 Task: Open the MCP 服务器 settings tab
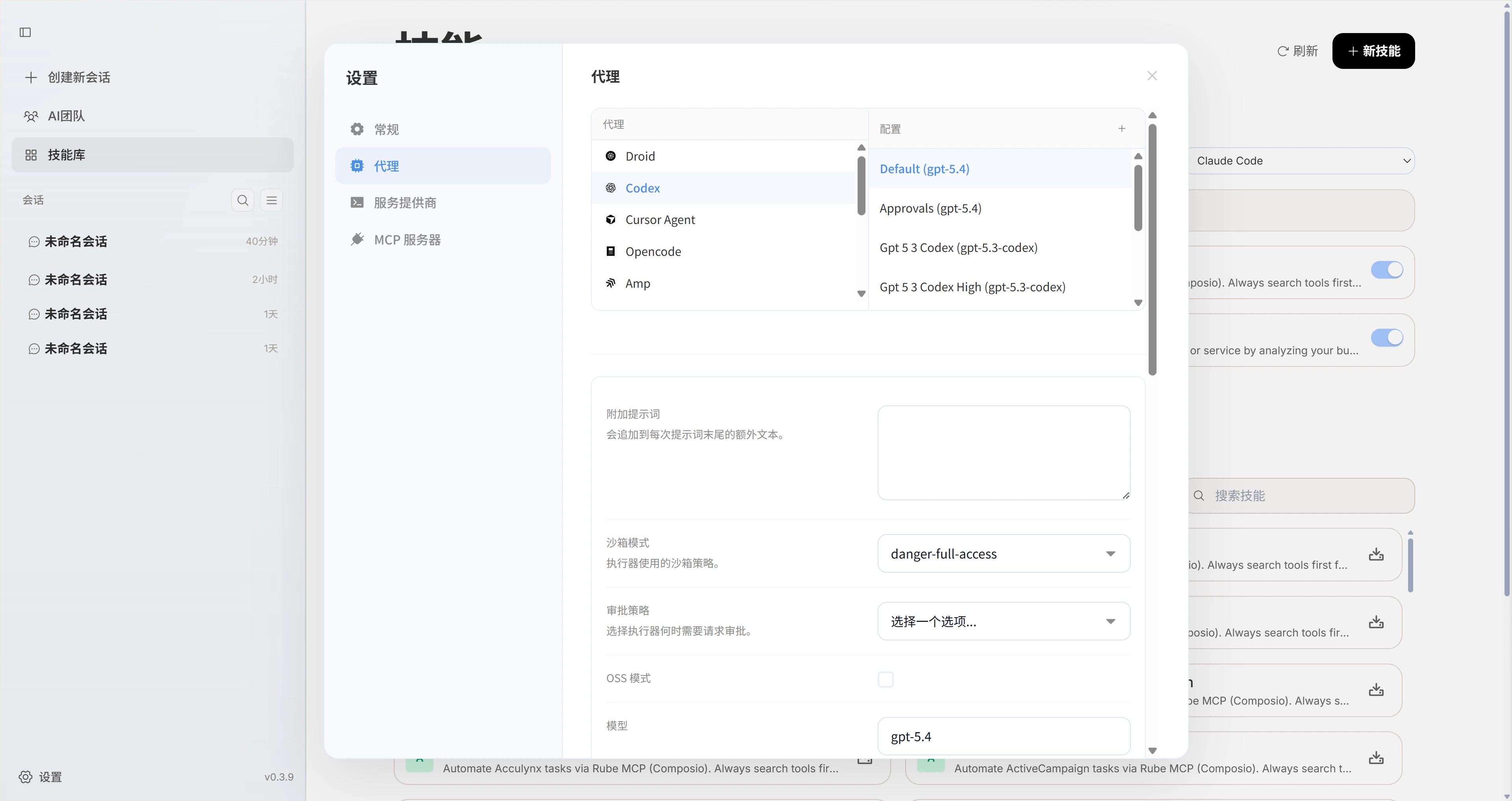pyautogui.click(x=407, y=240)
